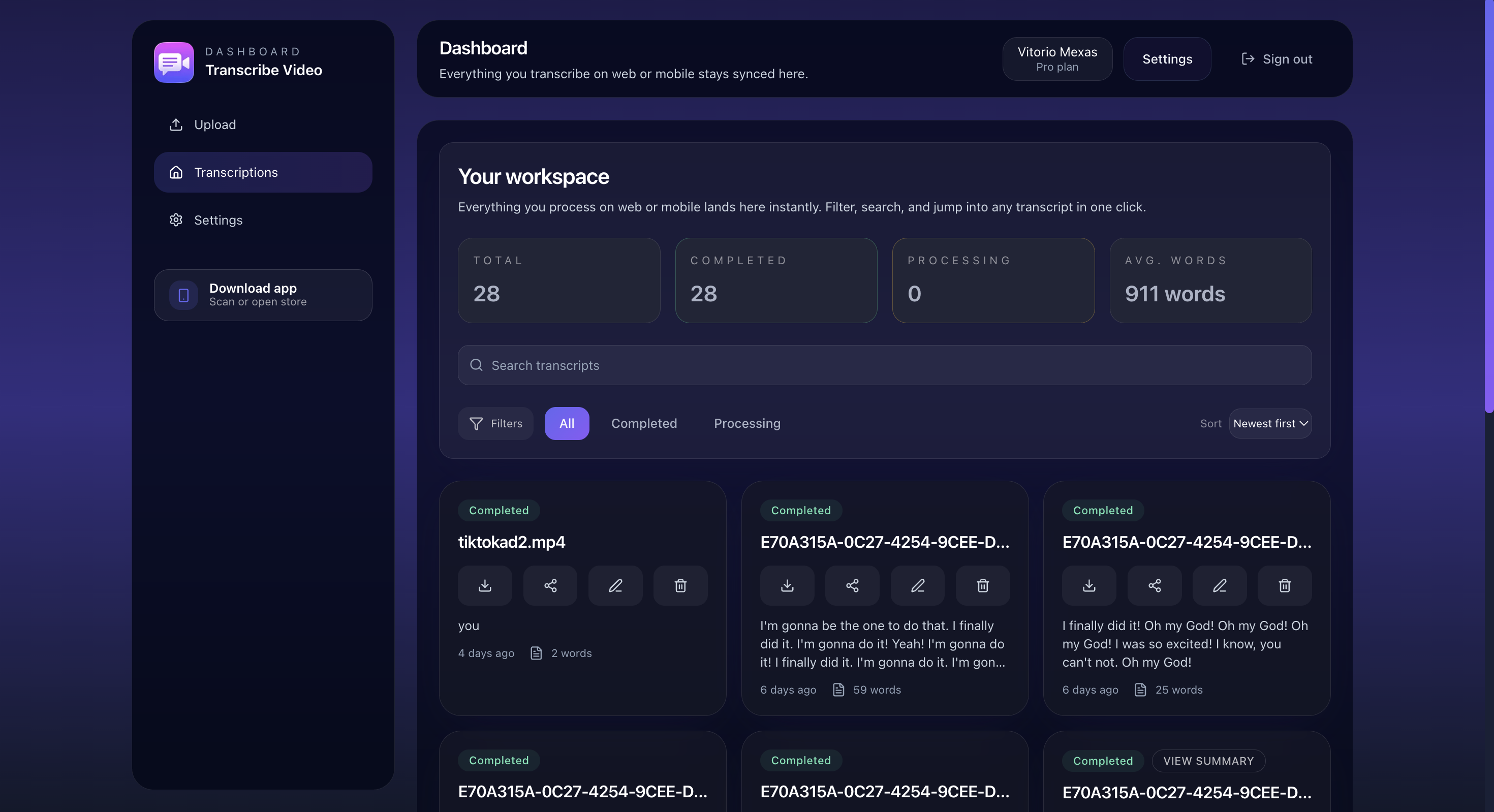This screenshot has height=812, width=1494.
Task: Open the Filters button
Action: (495, 423)
